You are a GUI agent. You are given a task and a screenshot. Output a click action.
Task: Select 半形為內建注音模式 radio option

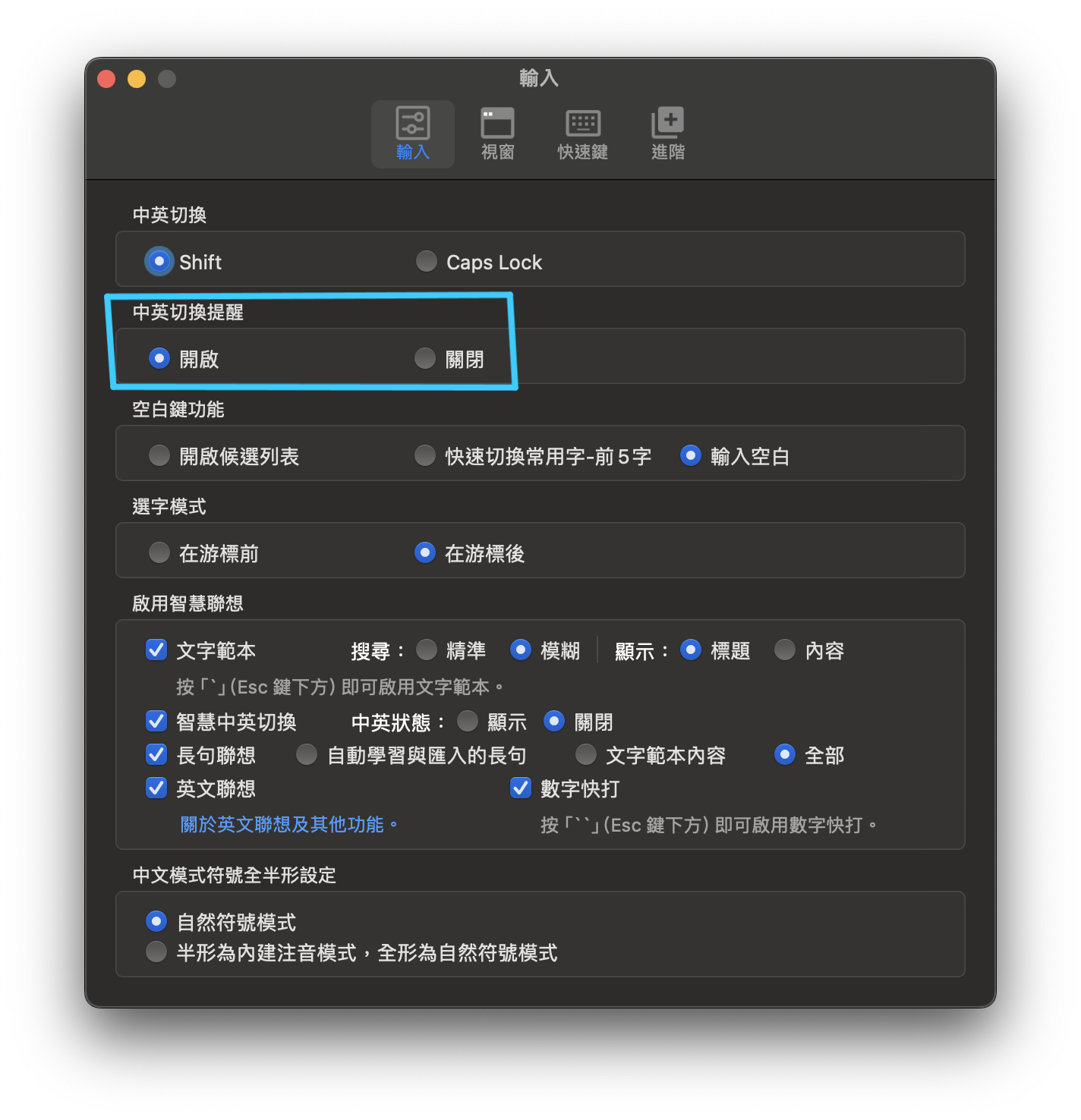(x=156, y=952)
